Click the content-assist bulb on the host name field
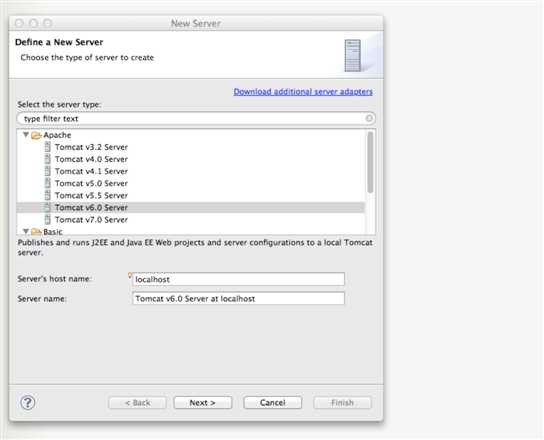This screenshot has width=544, height=440. tap(130, 276)
